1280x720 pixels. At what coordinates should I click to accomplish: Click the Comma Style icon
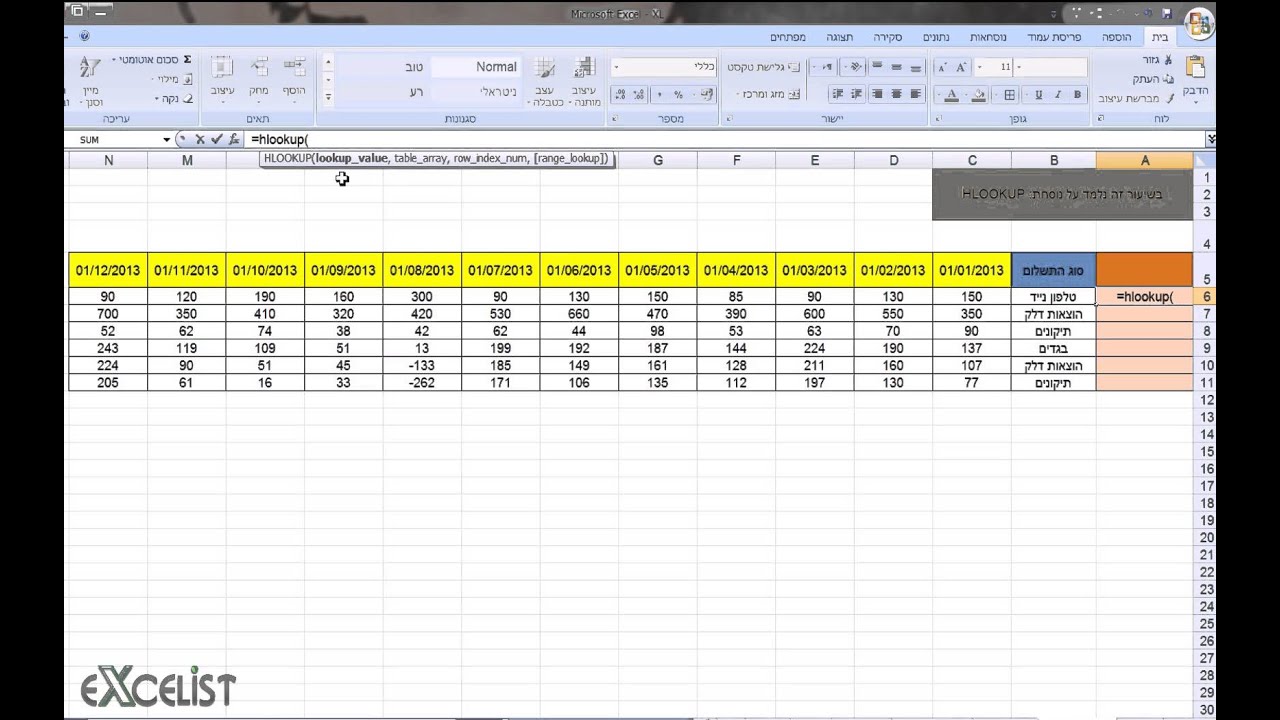click(x=658, y=95)
